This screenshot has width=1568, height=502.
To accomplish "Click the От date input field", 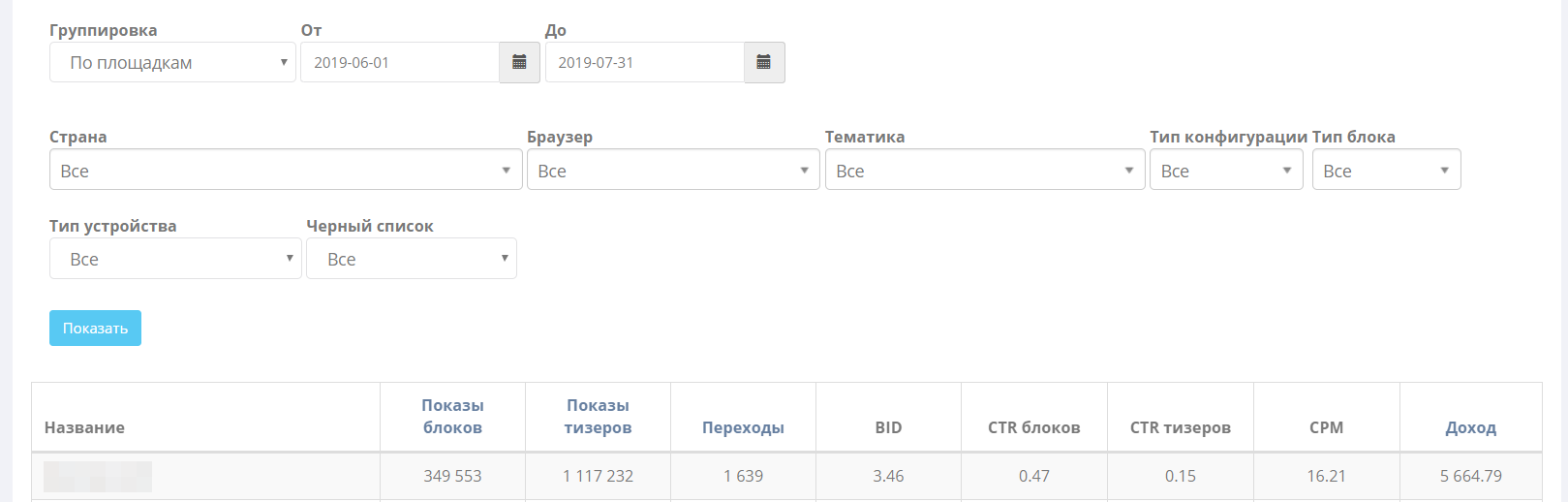I will pyautogui.click(x=399, y=63).
